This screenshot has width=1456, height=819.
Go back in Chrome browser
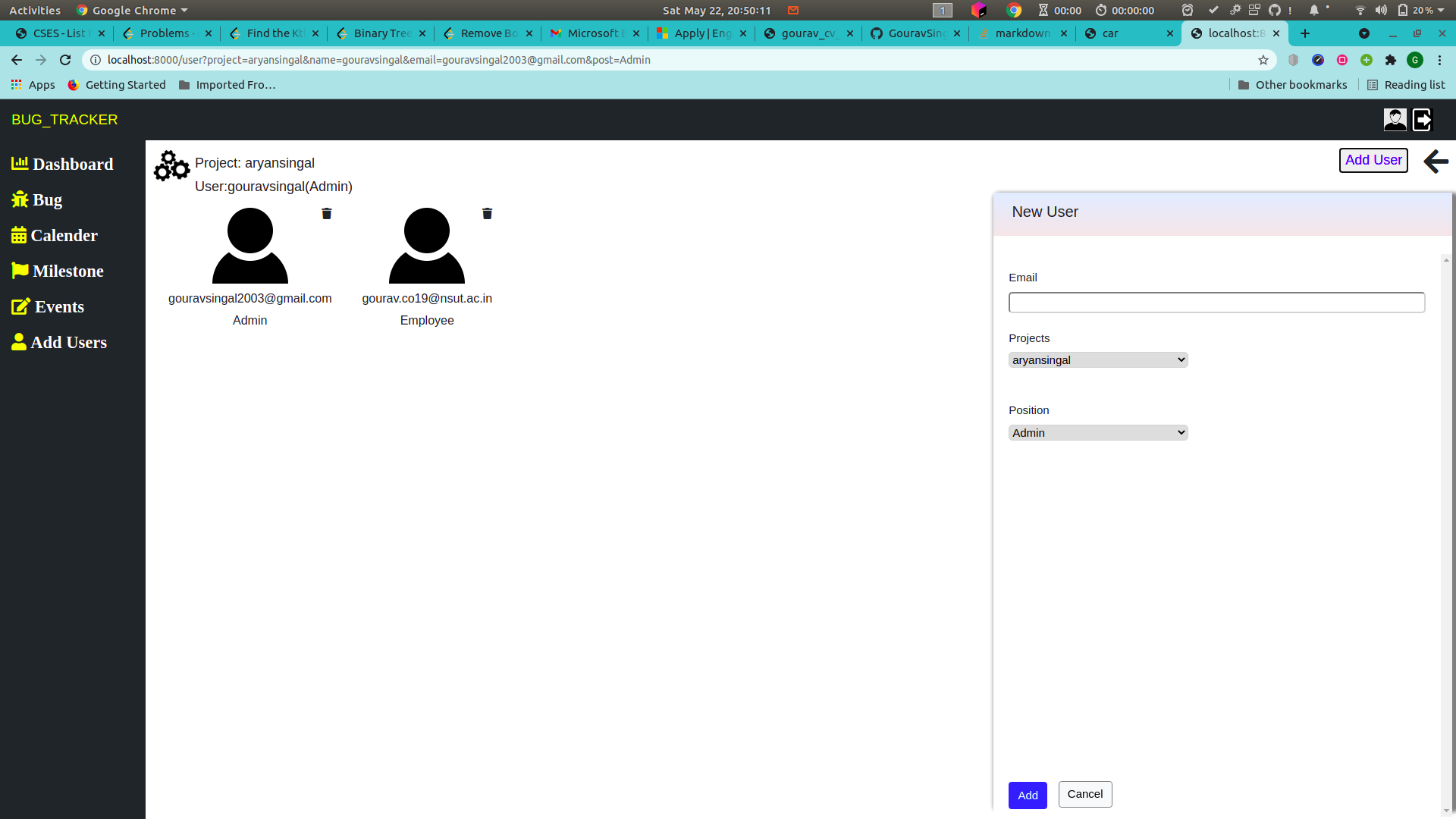click(17, 60)
